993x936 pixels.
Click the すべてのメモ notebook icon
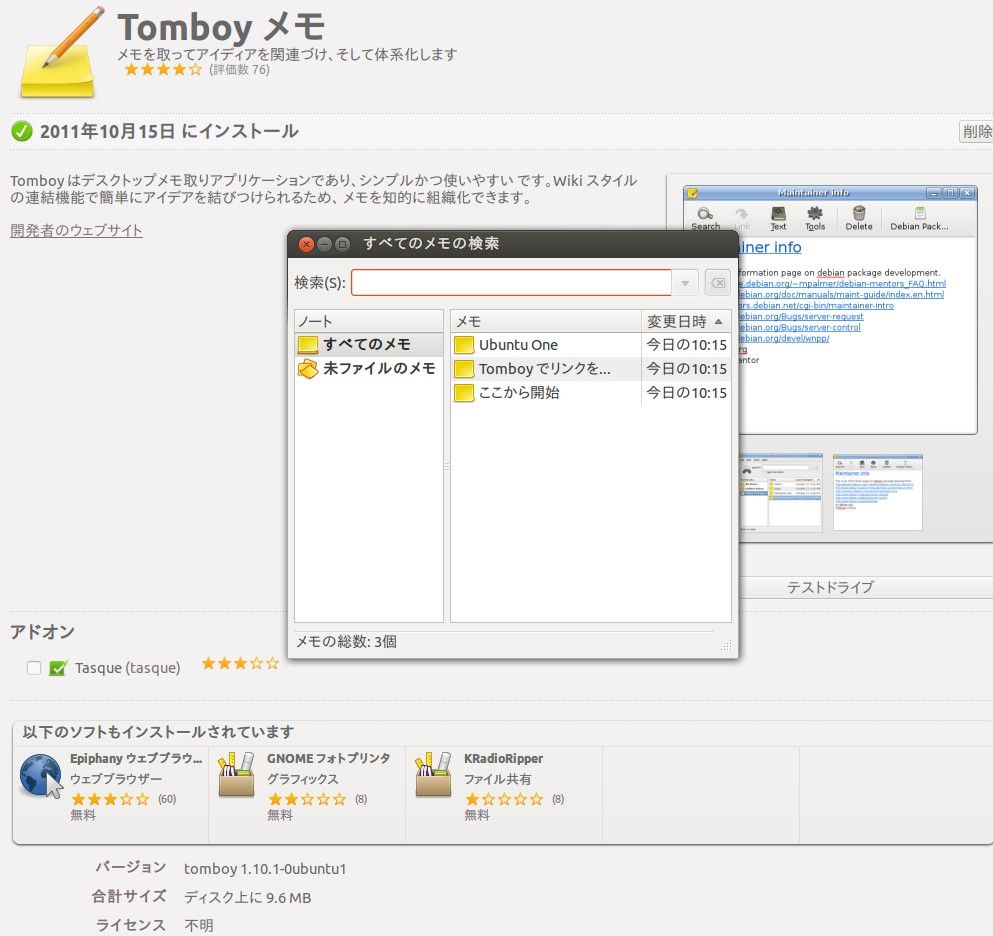[x=308, y=345]
